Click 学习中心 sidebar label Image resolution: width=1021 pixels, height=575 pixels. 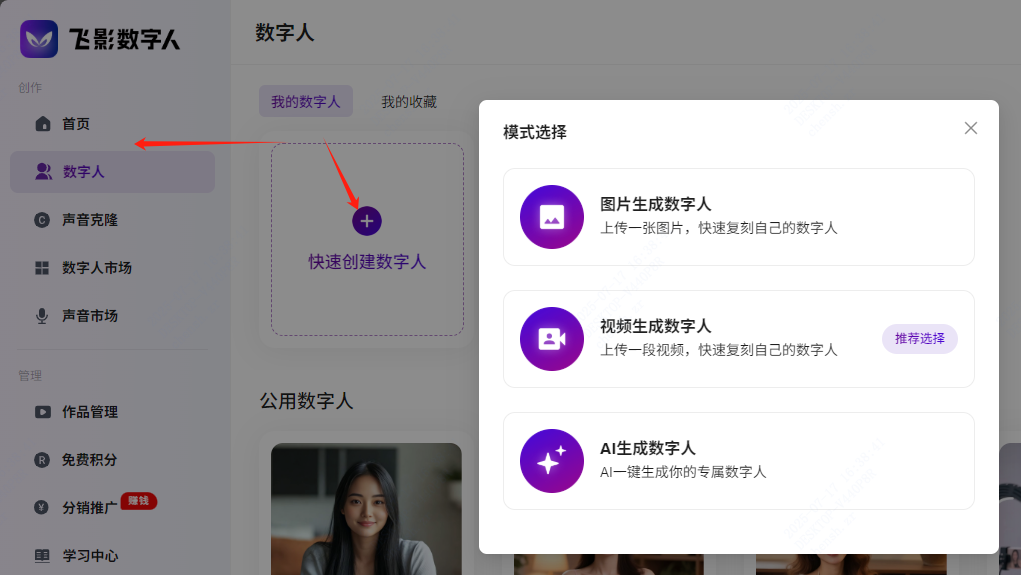90,555
